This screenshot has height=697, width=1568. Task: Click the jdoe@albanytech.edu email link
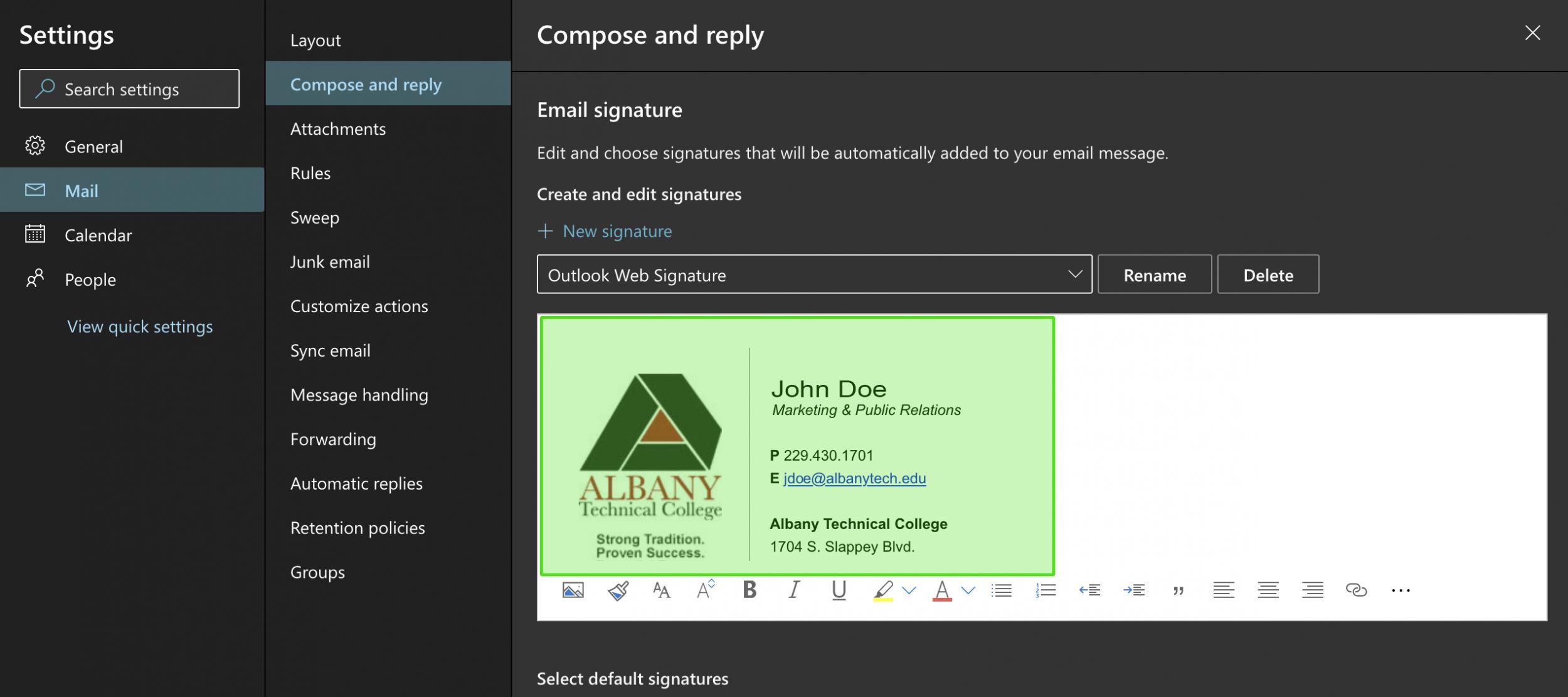[854, 478]
